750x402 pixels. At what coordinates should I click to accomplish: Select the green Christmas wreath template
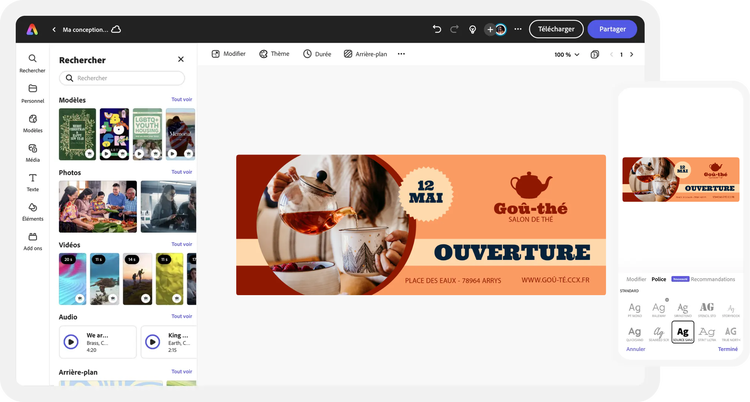pyautogui.click(x=77, y=134)
